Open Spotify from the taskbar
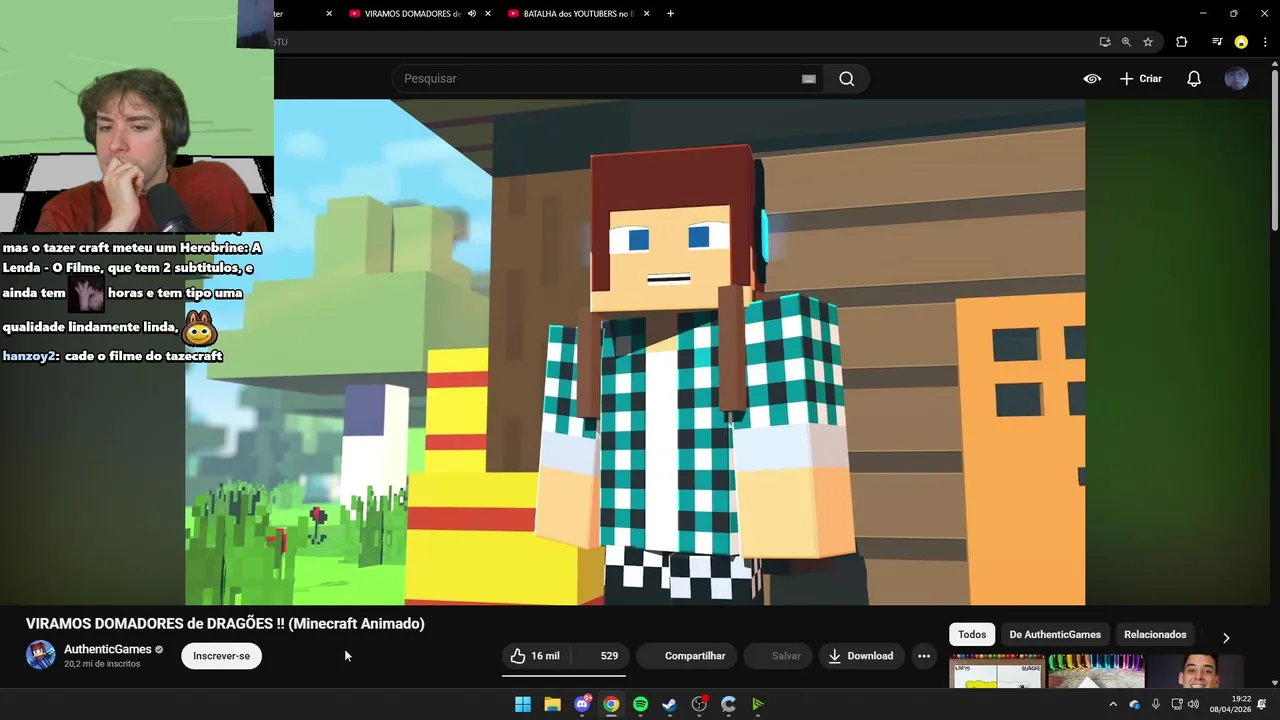 tap(640, 704)
